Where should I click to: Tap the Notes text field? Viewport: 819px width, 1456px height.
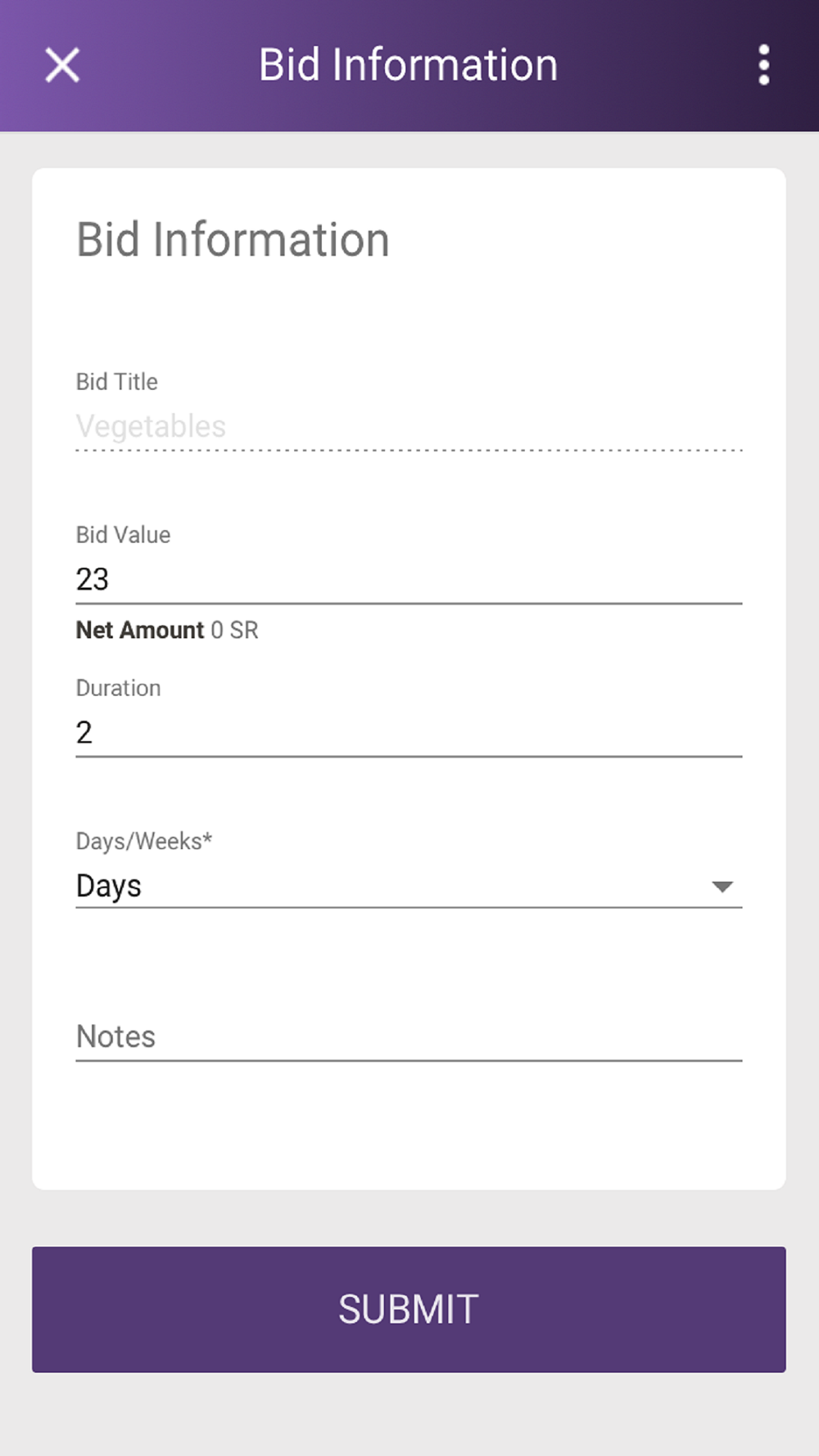[x=409, y=1037]
